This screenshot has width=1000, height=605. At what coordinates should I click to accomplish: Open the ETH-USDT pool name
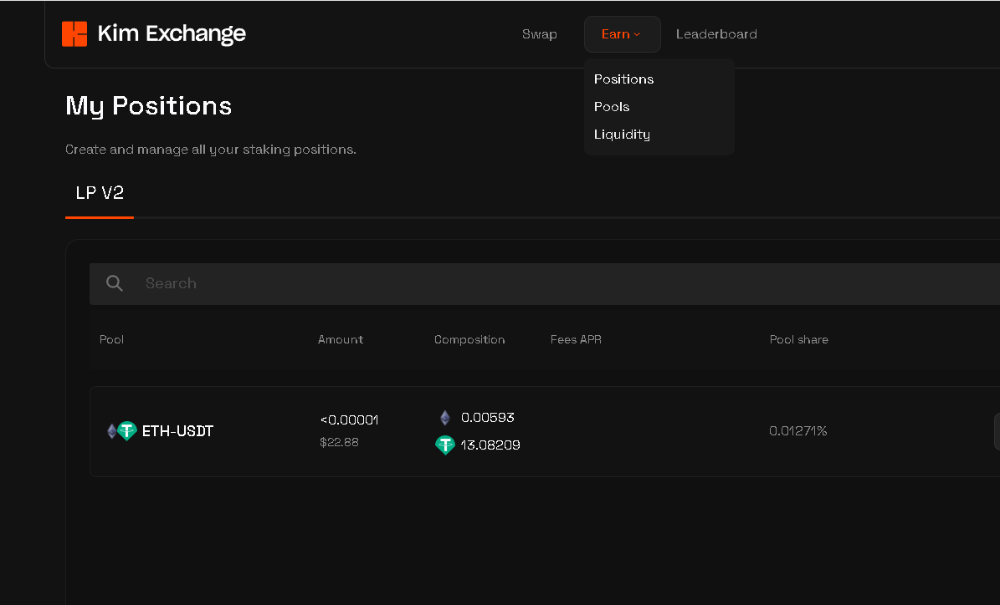click(177, 431)
